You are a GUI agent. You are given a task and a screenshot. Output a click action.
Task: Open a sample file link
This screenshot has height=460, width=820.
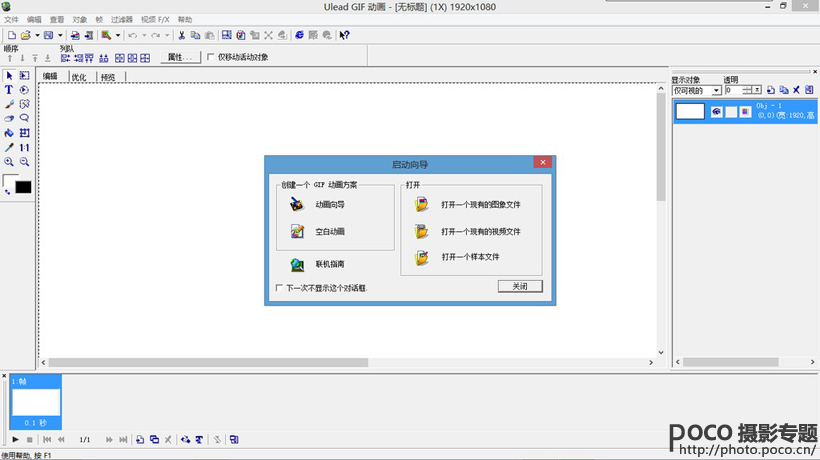[x=470, y=257]
